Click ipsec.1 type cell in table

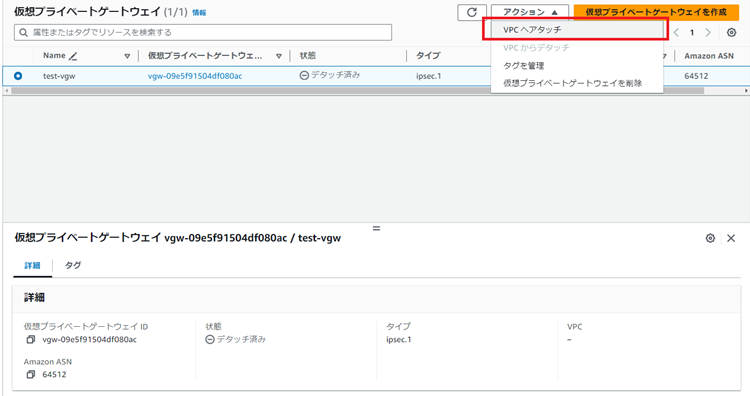[x=429, y=76]
